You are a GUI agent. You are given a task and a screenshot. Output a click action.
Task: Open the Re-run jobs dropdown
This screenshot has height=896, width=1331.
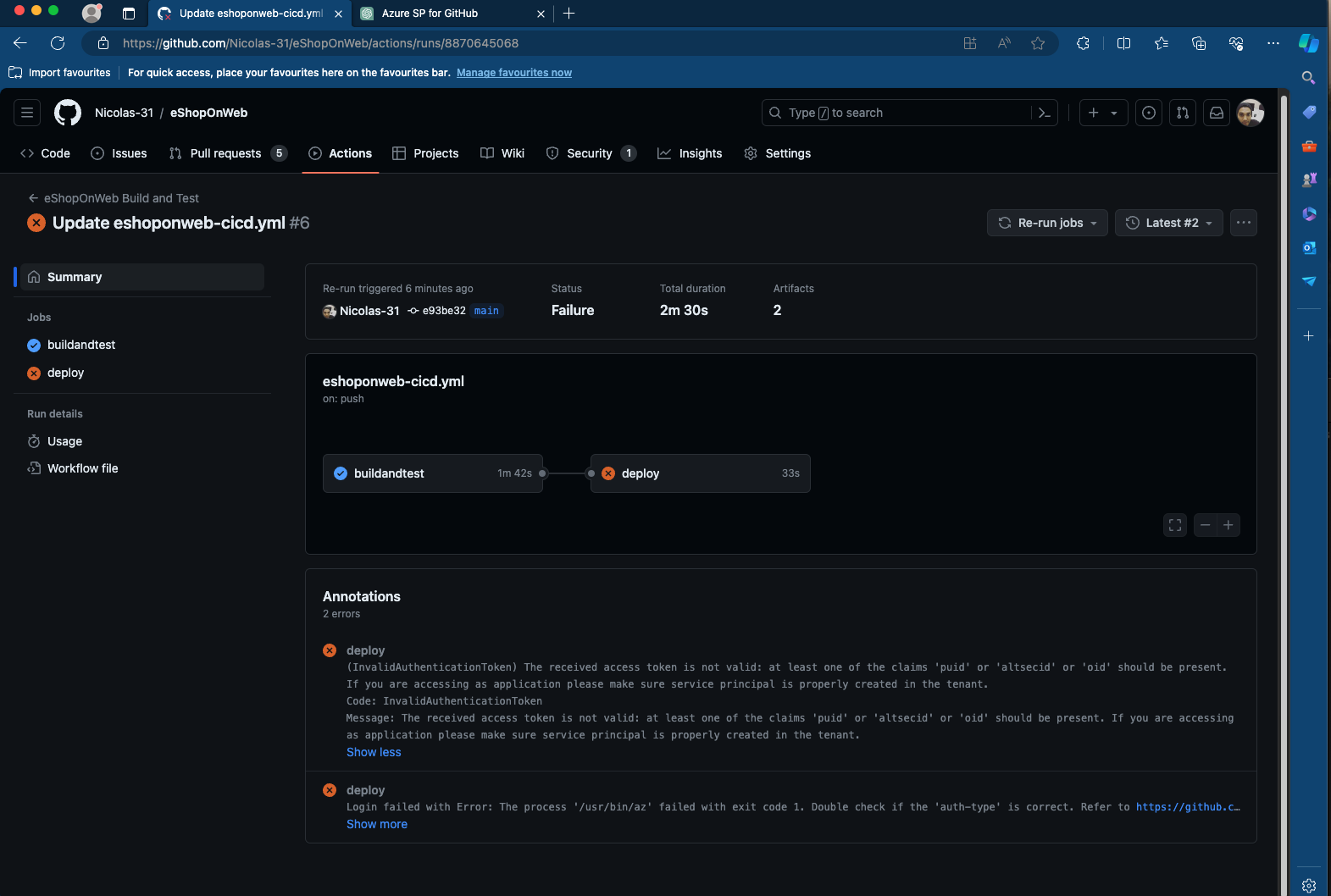pos(1047,223)
